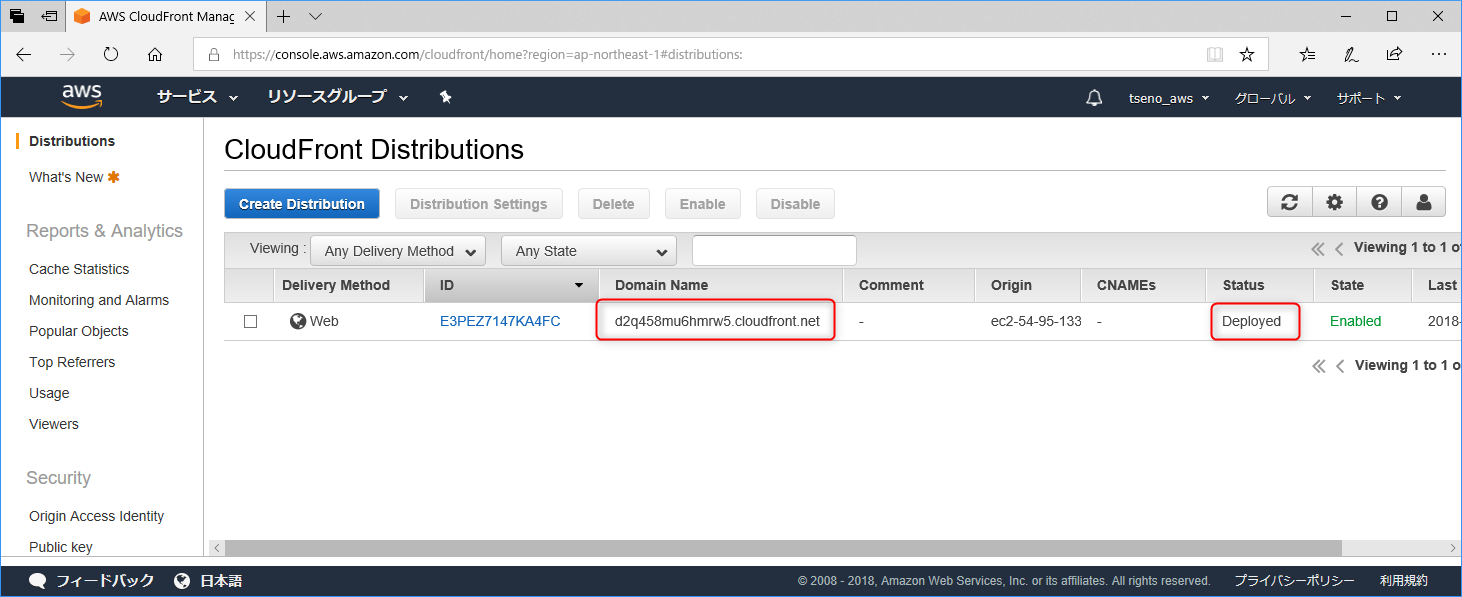Go to first page double-arrow below table
Image resolution: width=1462 pixels, height=597 pixels.
pyautogui.click(x=1319, y=366)
